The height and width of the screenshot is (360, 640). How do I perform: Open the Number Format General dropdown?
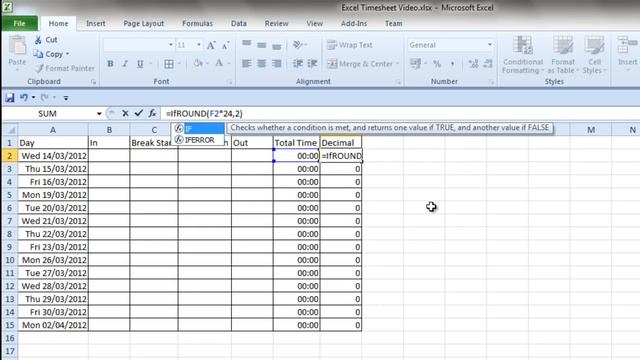coord(490,45)
